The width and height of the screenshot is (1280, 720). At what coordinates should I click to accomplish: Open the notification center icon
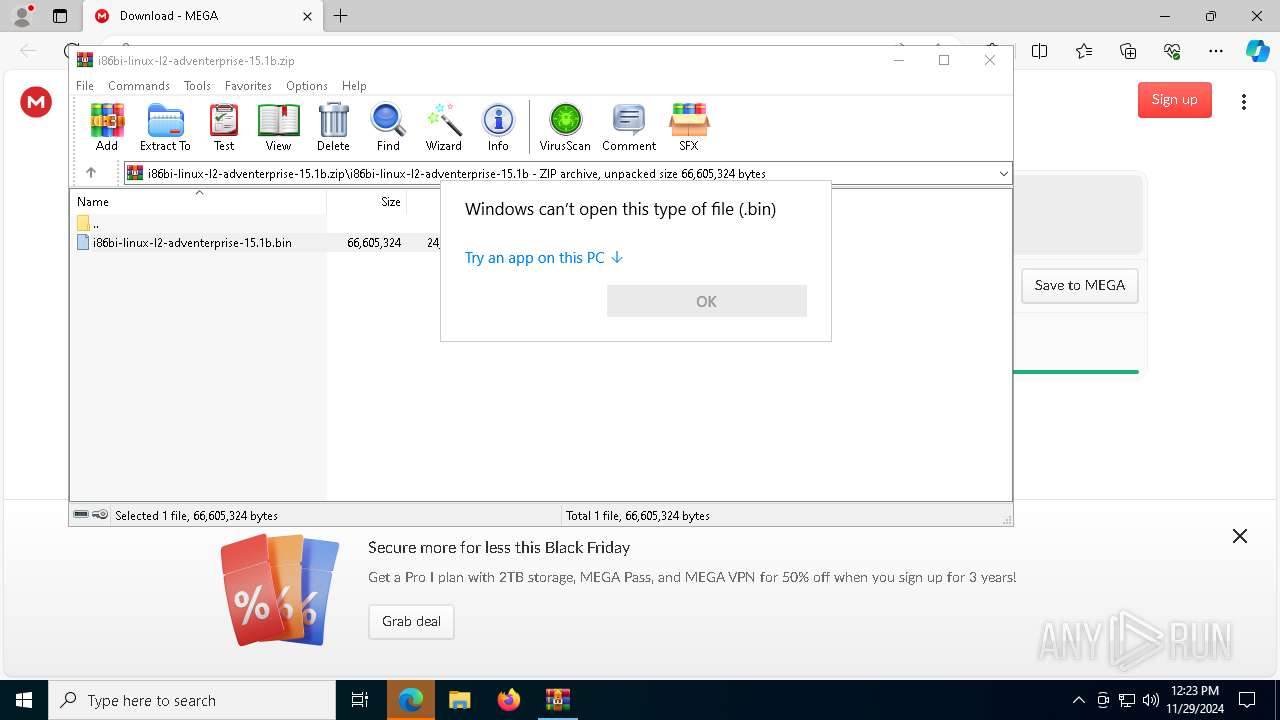[x=1247, y=700]
